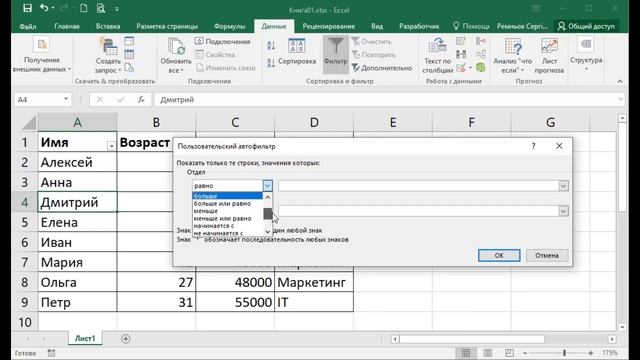Open the Sort dialog button

tap(297, 51)
